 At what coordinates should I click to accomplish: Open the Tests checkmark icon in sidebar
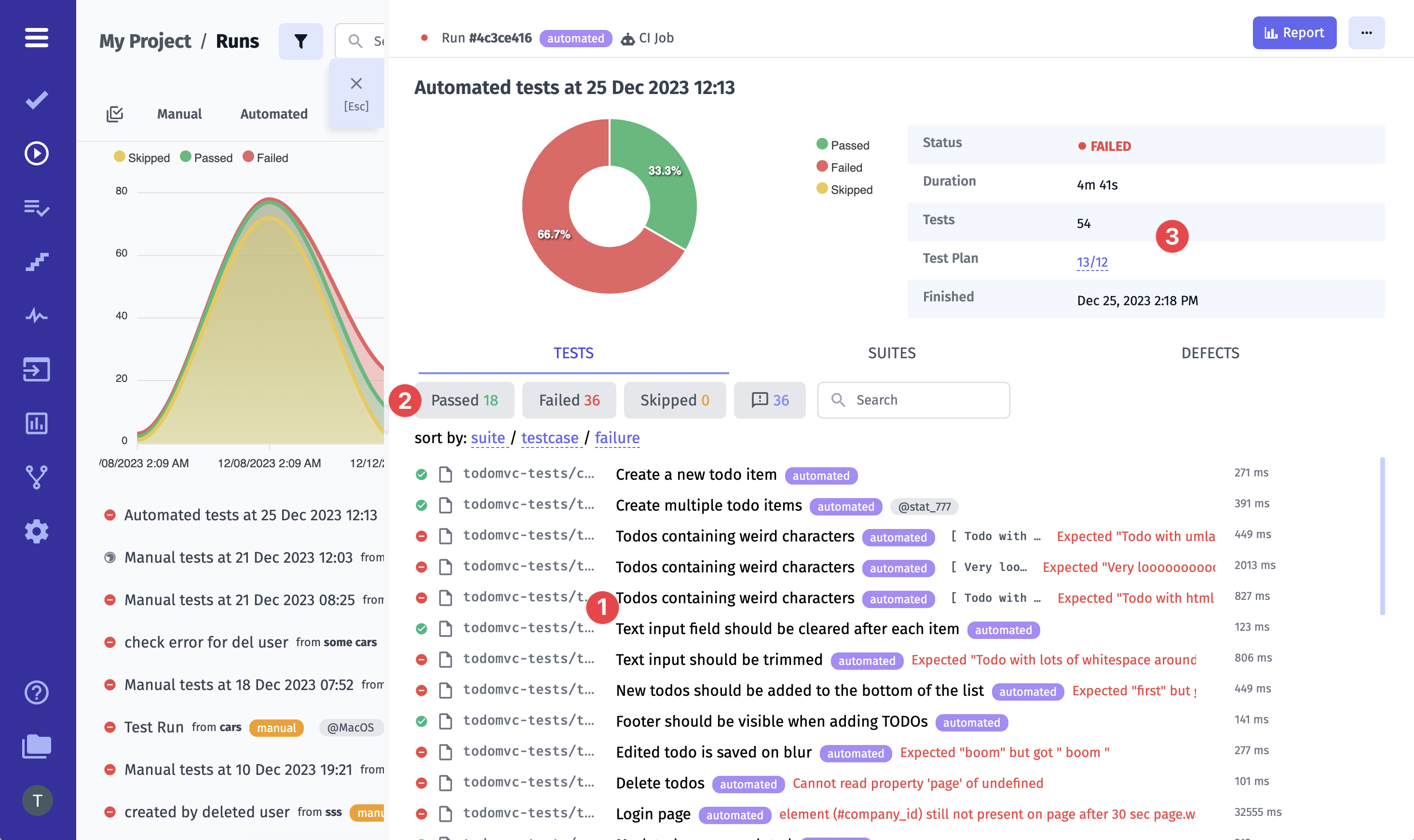[x=37, y=100]
